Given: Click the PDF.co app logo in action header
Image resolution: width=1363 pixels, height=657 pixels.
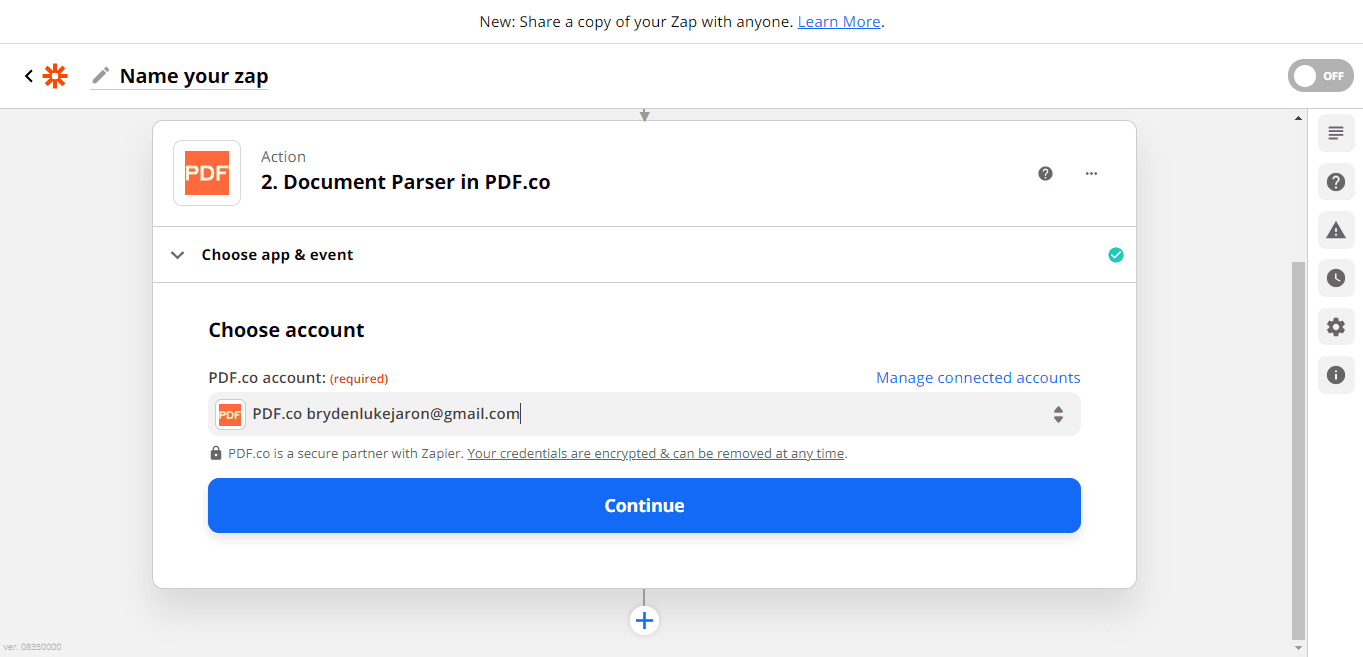Looking at the screenshot, I should tap(207, 173).
